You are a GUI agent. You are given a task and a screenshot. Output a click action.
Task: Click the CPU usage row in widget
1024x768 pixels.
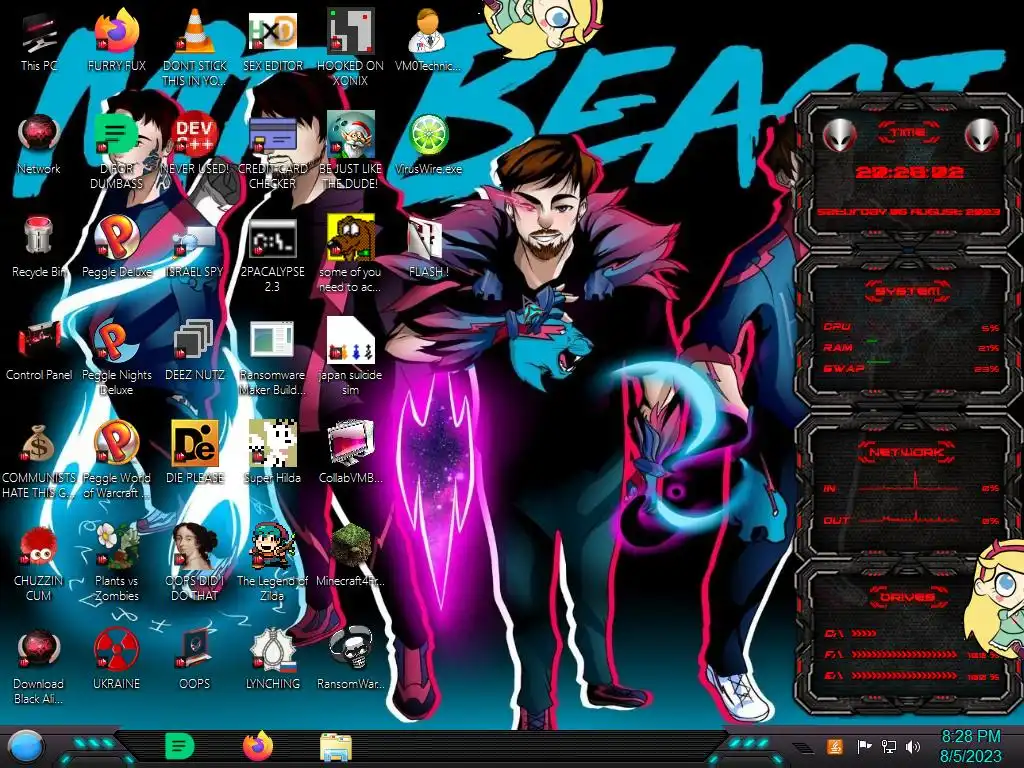point(910,327)
